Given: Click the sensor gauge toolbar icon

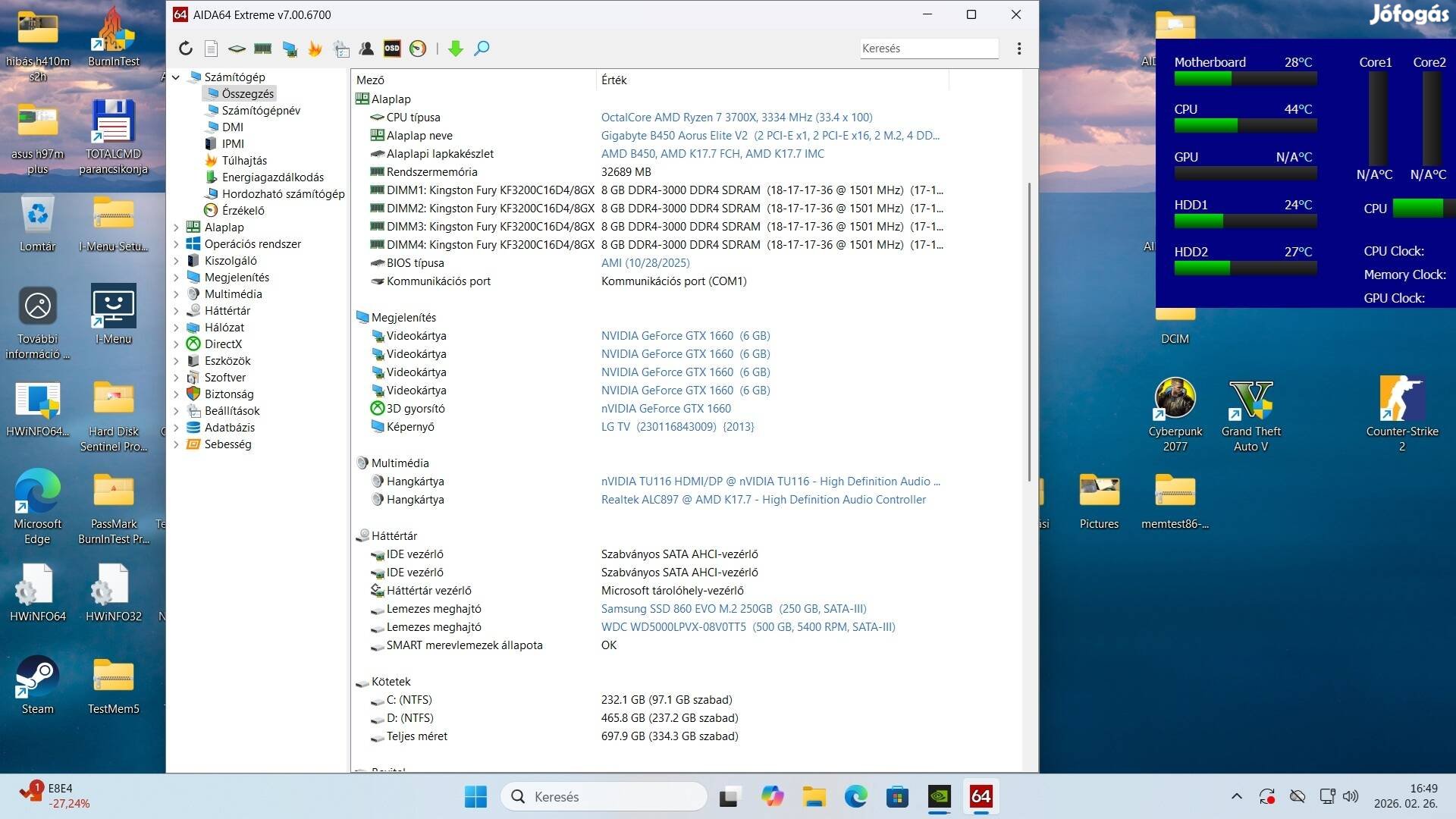Looking at the screenshot, I should pos(418,49).
